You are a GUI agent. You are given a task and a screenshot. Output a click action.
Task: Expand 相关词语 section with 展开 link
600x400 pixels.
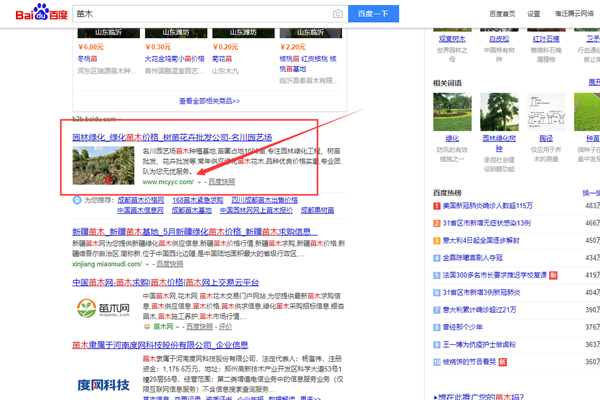[x=594, y=82]
